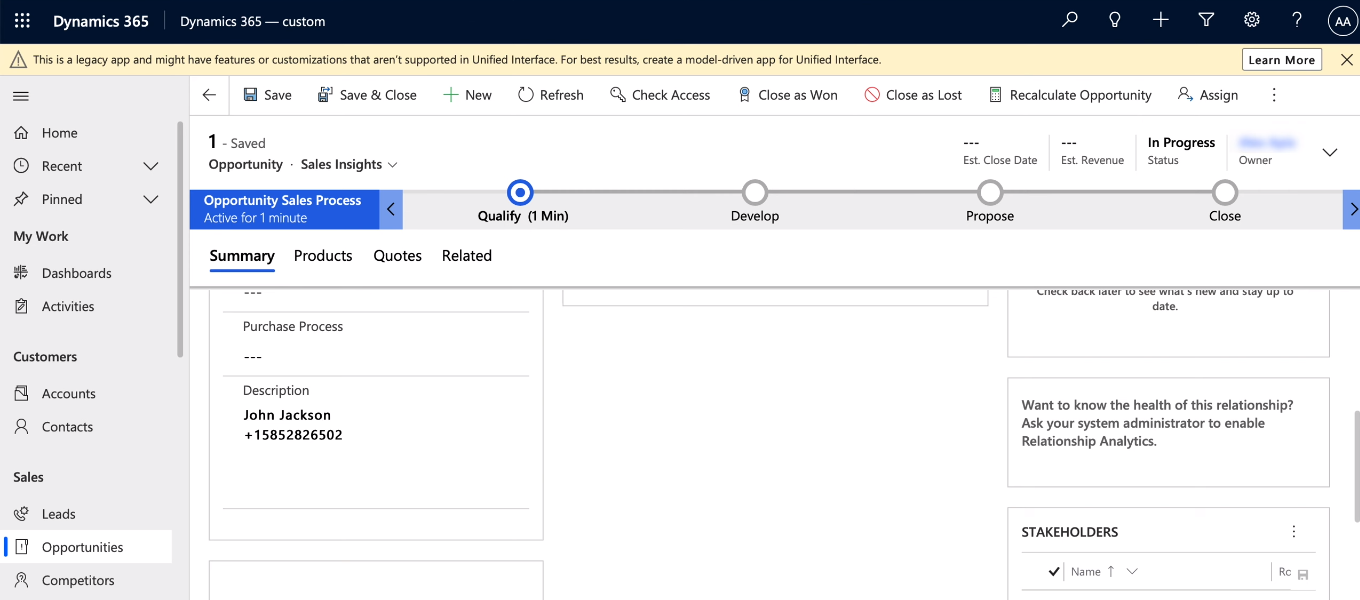Open Activities in the sidebar
Viewport: 1360px width, 600px height.
point(88,306)
